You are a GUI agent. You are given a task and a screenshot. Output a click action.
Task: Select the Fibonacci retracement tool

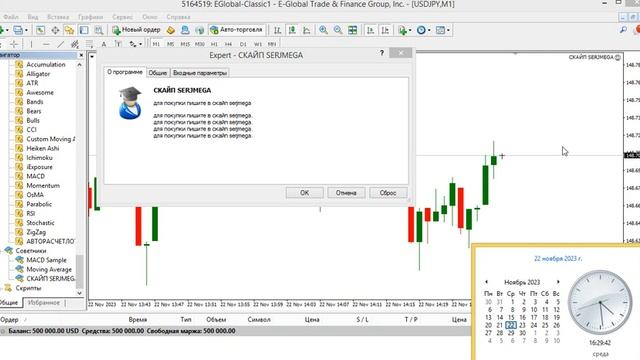[89, 44]
